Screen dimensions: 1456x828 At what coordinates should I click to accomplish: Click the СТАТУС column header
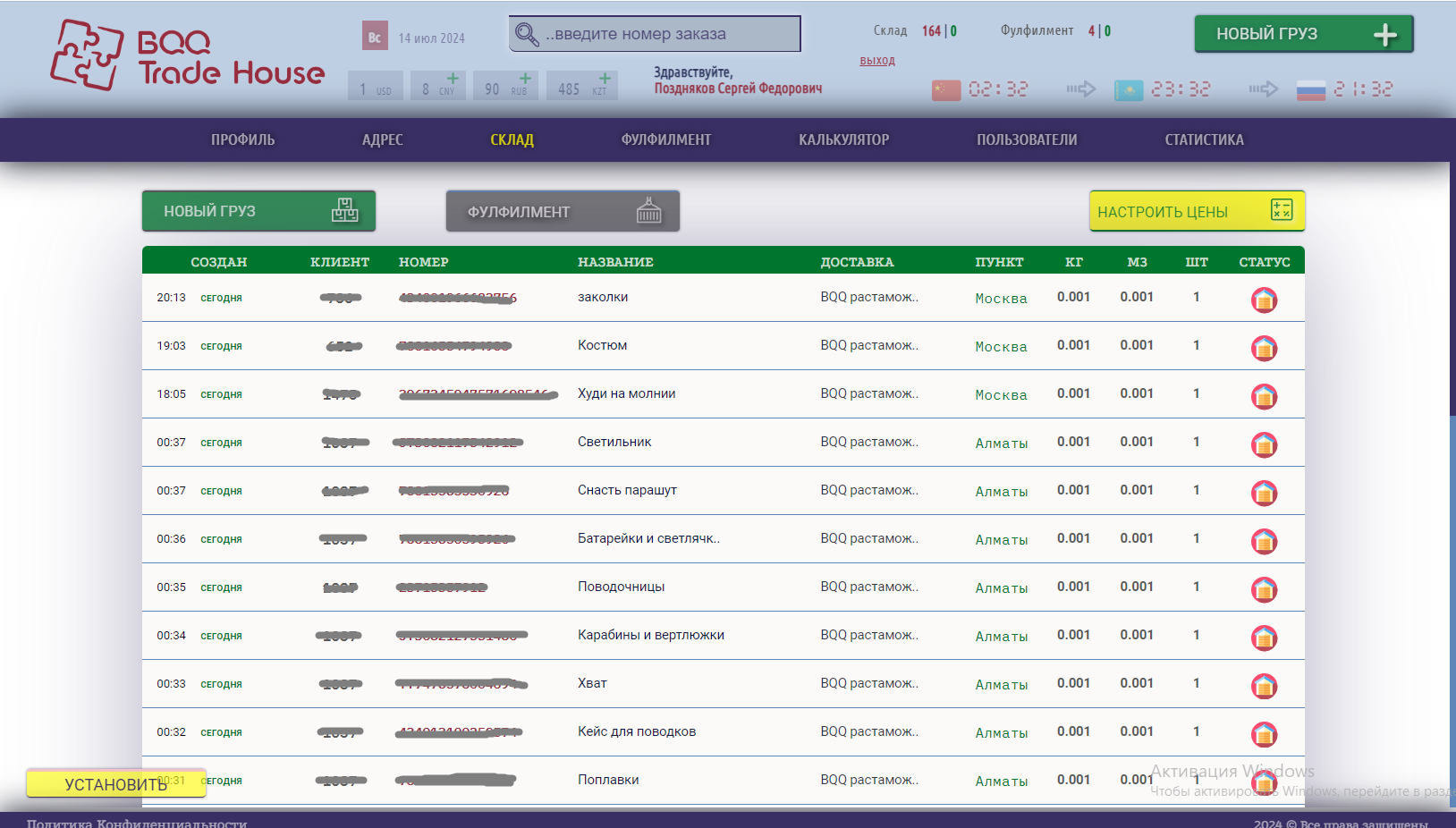tap(1265, 262)
